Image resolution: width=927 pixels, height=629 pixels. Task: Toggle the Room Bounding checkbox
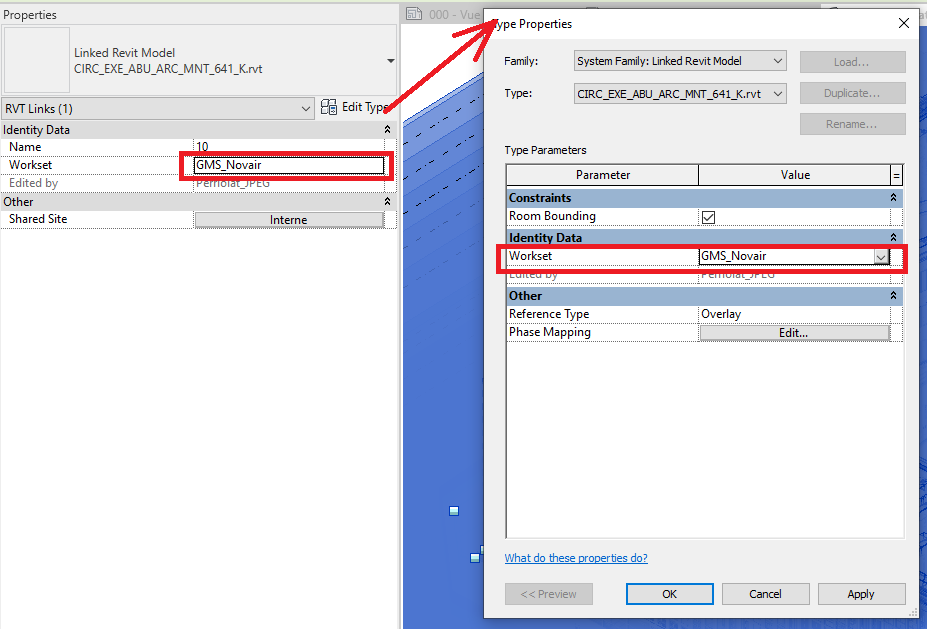[x=709, y=216]
